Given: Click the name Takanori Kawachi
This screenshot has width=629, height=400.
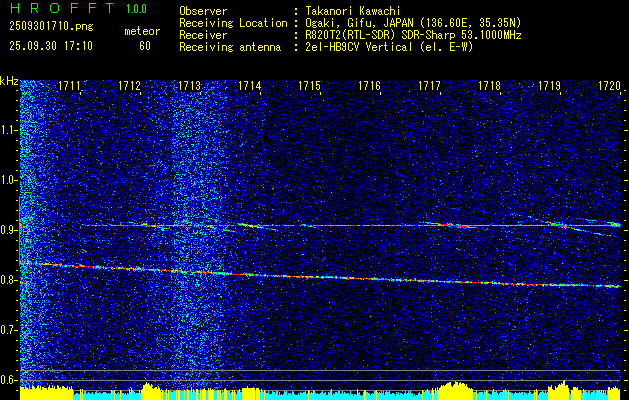Looking at the screenshot, I should pyautogui.click(x=351, y=11).
